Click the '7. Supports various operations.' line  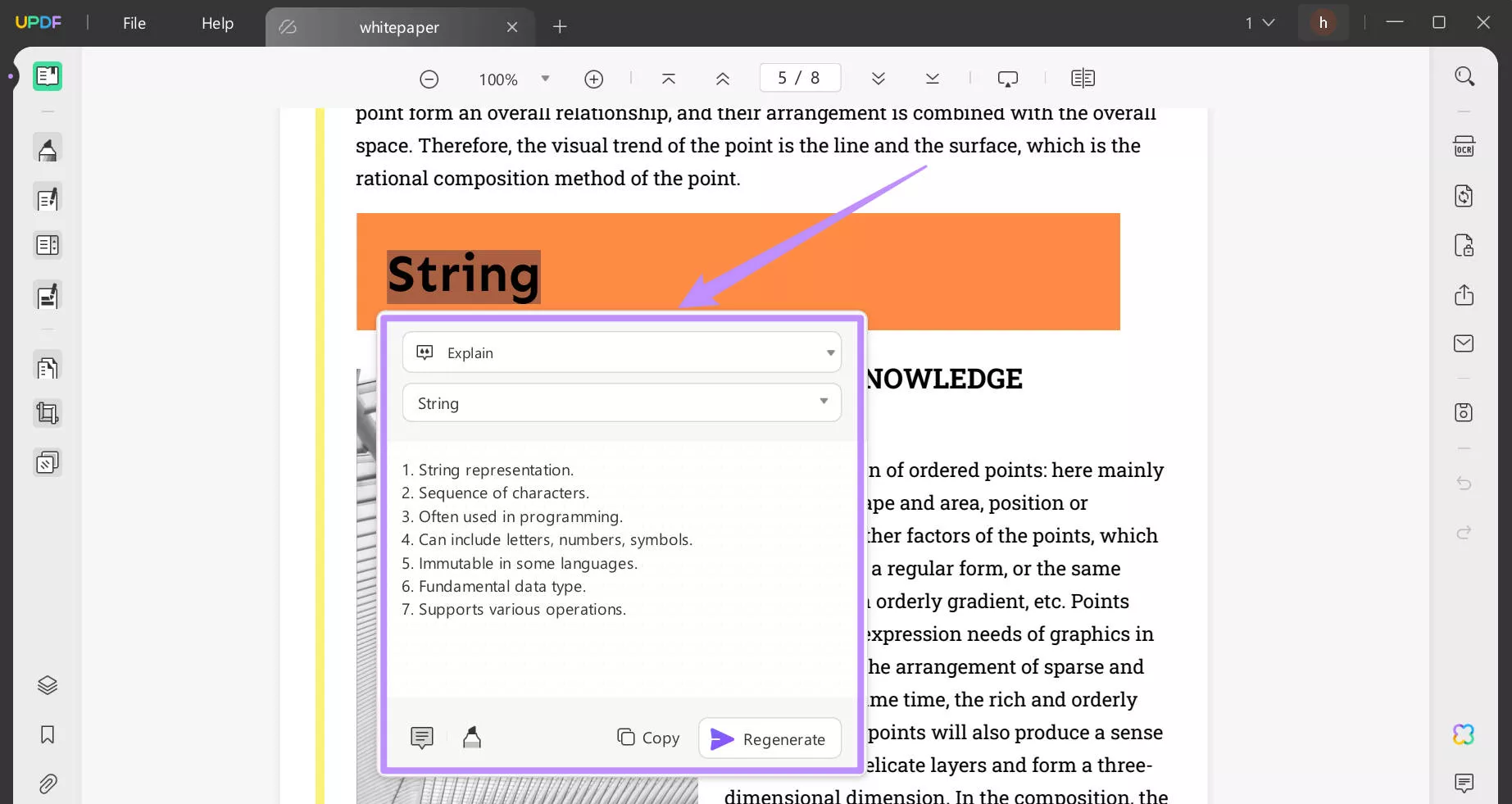(514, 609)
